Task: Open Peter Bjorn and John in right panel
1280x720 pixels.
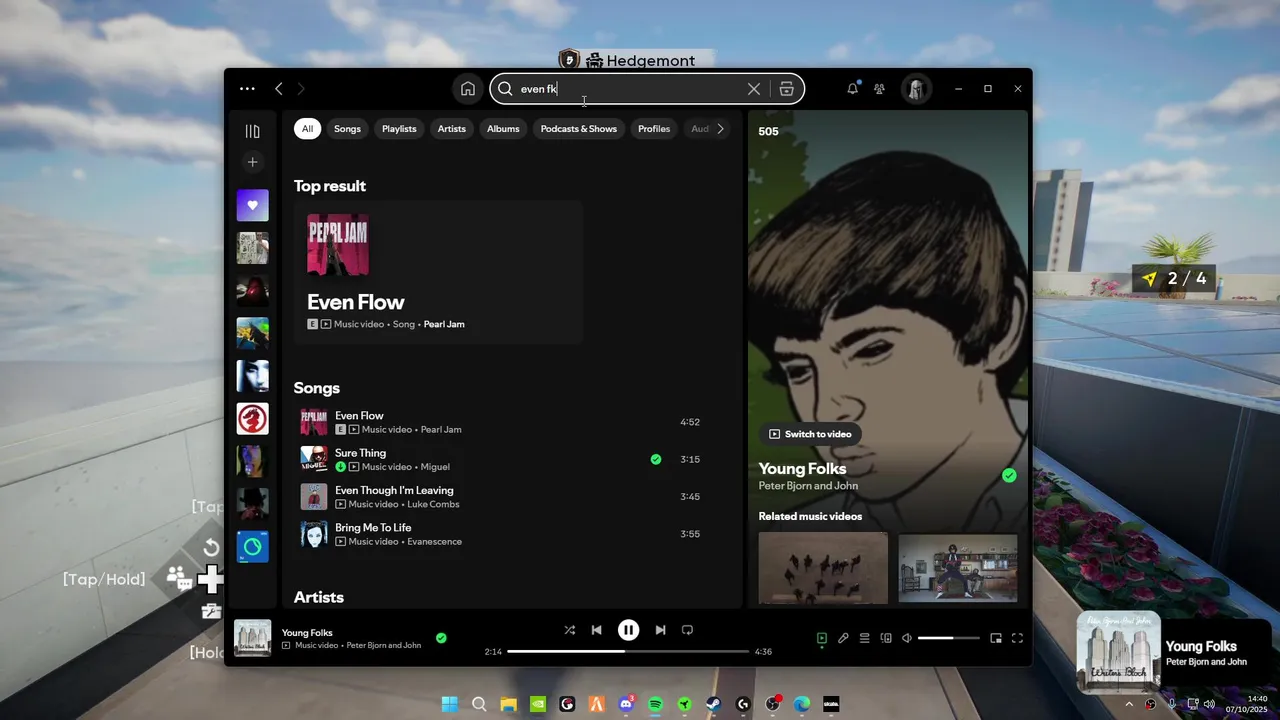Action: click(x=808, y=486)
